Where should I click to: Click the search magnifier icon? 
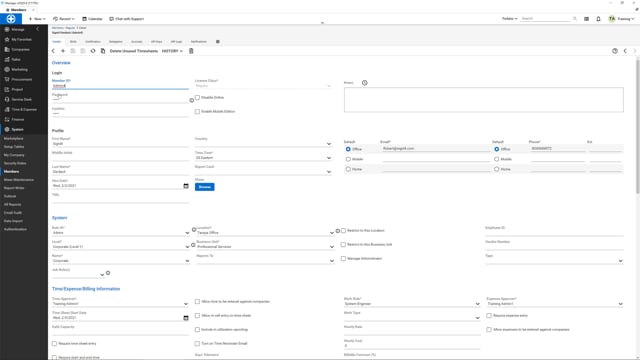pos(575,18)
